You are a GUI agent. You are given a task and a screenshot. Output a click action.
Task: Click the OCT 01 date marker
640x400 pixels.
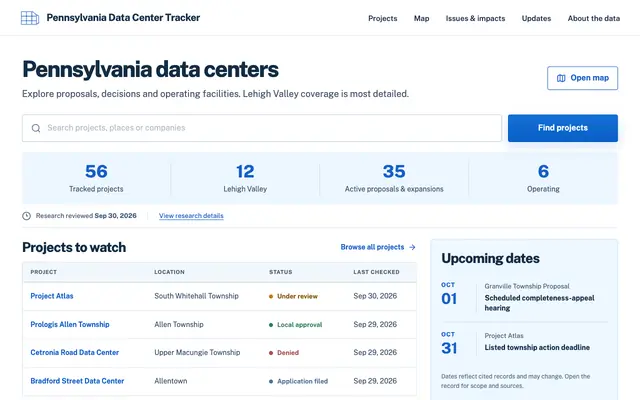pyautogui.click(x=449, y=294)
